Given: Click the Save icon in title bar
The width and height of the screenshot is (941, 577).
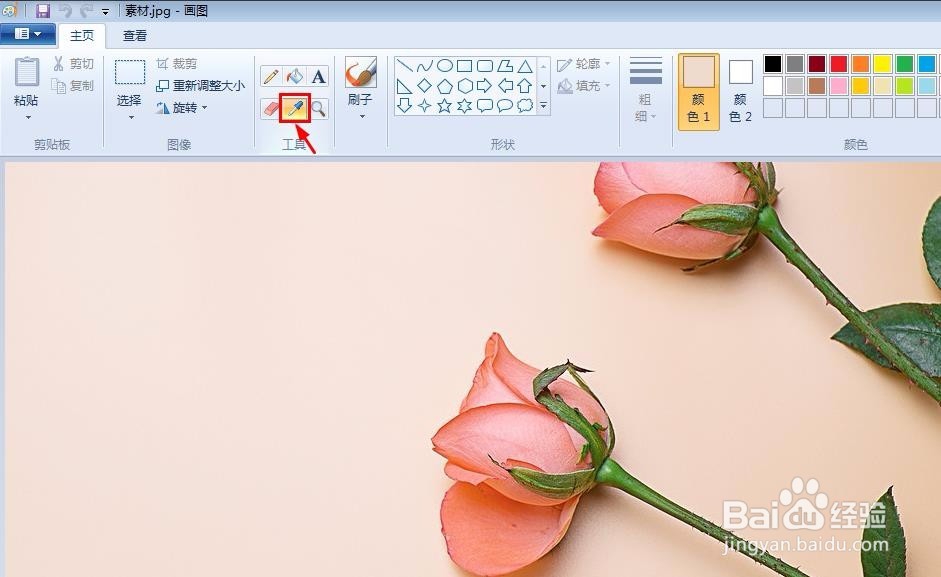Looking at the screenshot, I should [x=43, y=10].
